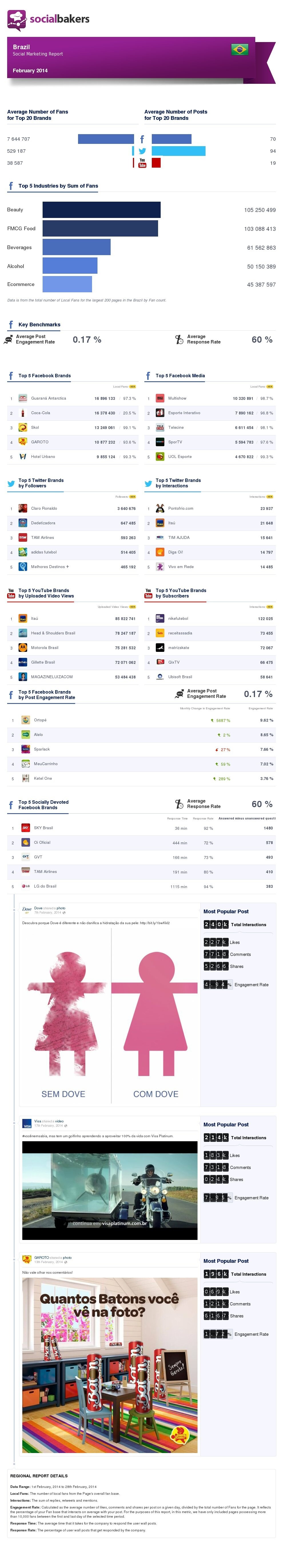283x1568 pixels.
Task: Click the Skol logo in Top 5 Facebook Brands
Action: [23, 427]
